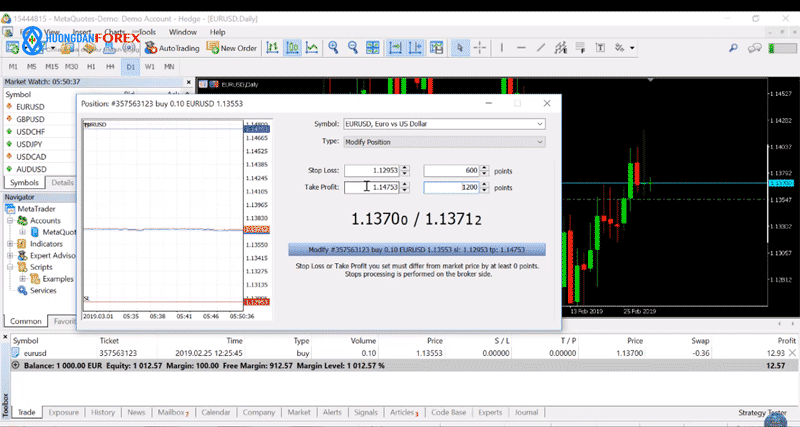Screen dimensions: 800x427
Task: Expand the Expert Advisors tree node
Action: click(10, 256)
